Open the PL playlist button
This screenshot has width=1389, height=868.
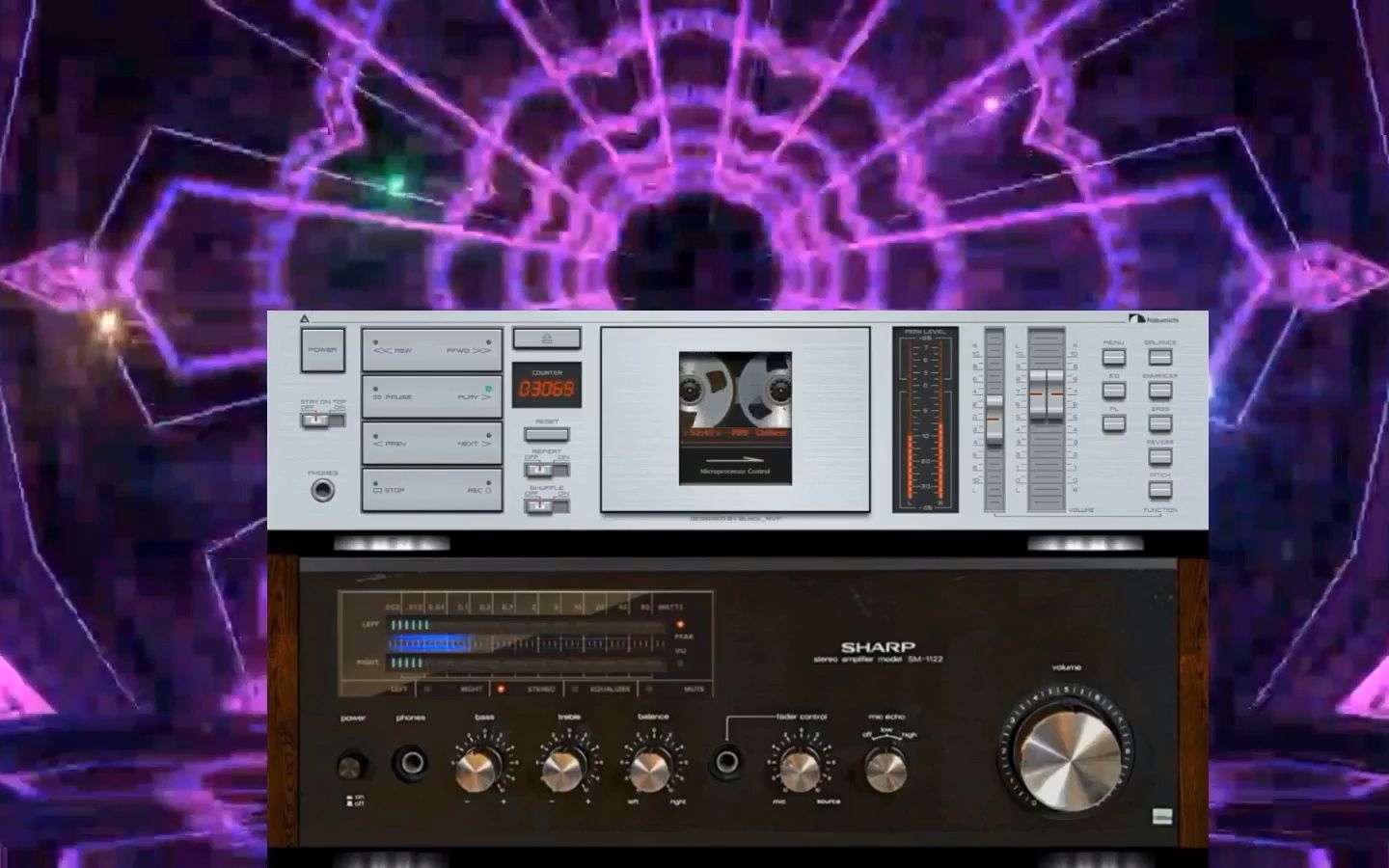[x=1114, y=423]
